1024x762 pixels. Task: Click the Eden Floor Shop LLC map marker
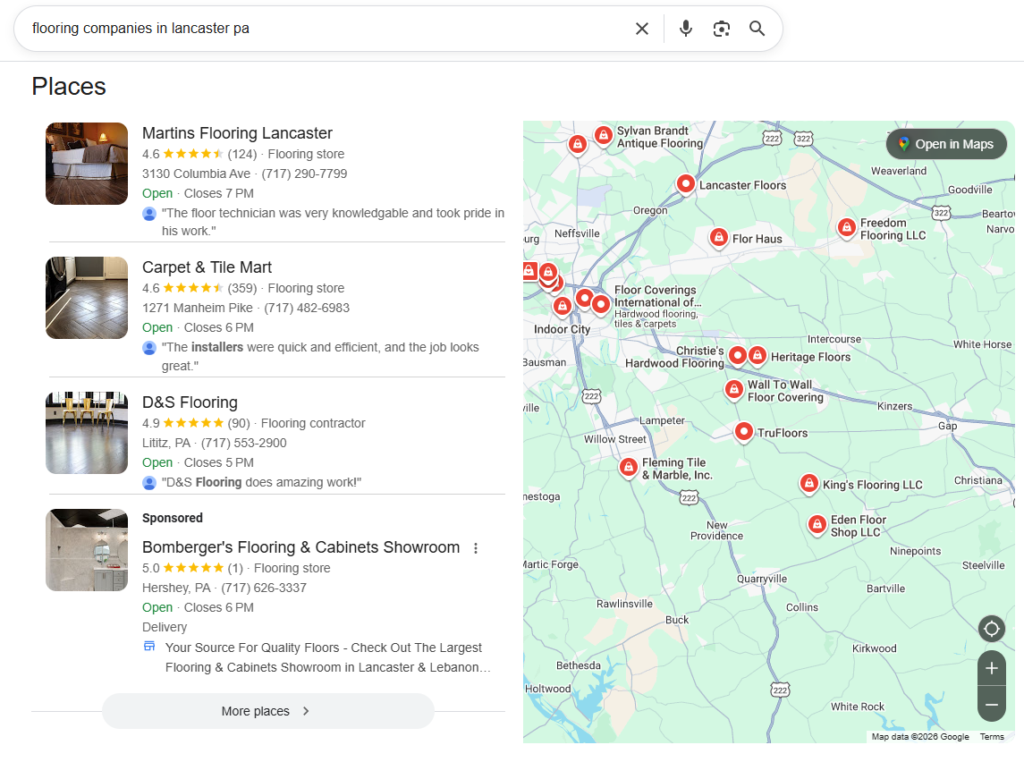[x=816, y=524]
